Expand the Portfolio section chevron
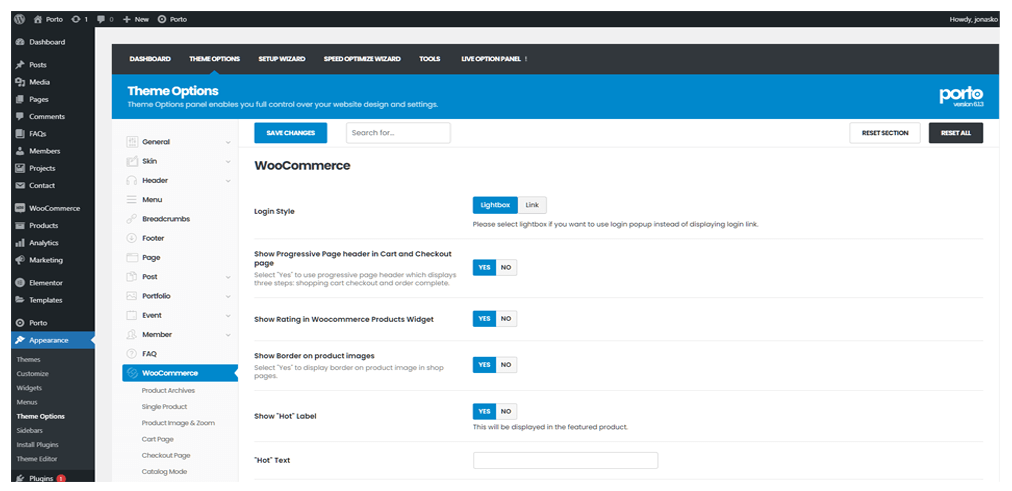Viewport: 1012px width, 491px height. pyautogui.click(x=228, y=296)
